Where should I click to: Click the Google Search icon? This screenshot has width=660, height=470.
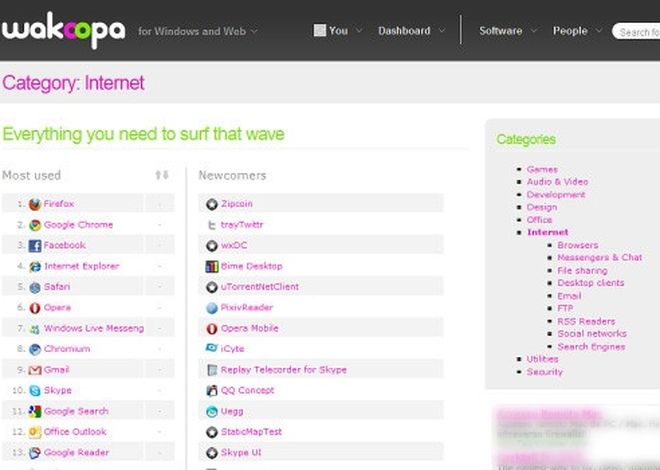click(x=35, y=411)
